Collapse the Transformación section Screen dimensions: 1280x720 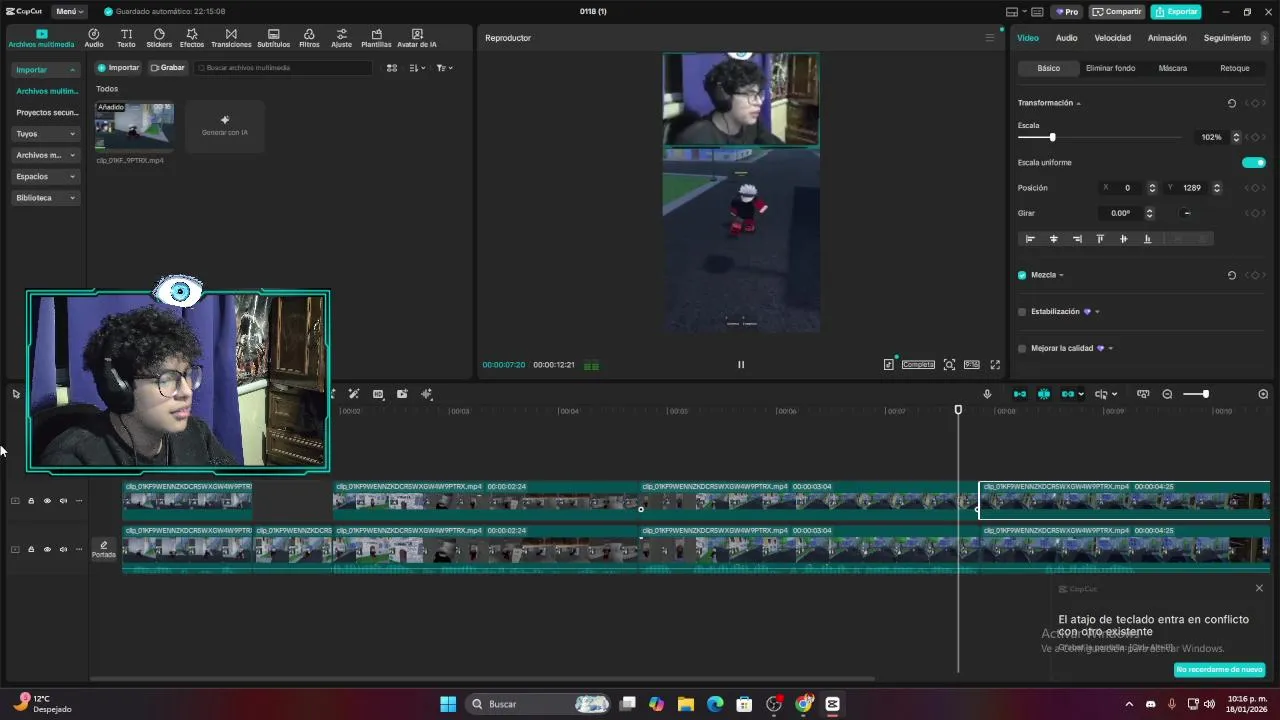click(x=1078, y=103)
